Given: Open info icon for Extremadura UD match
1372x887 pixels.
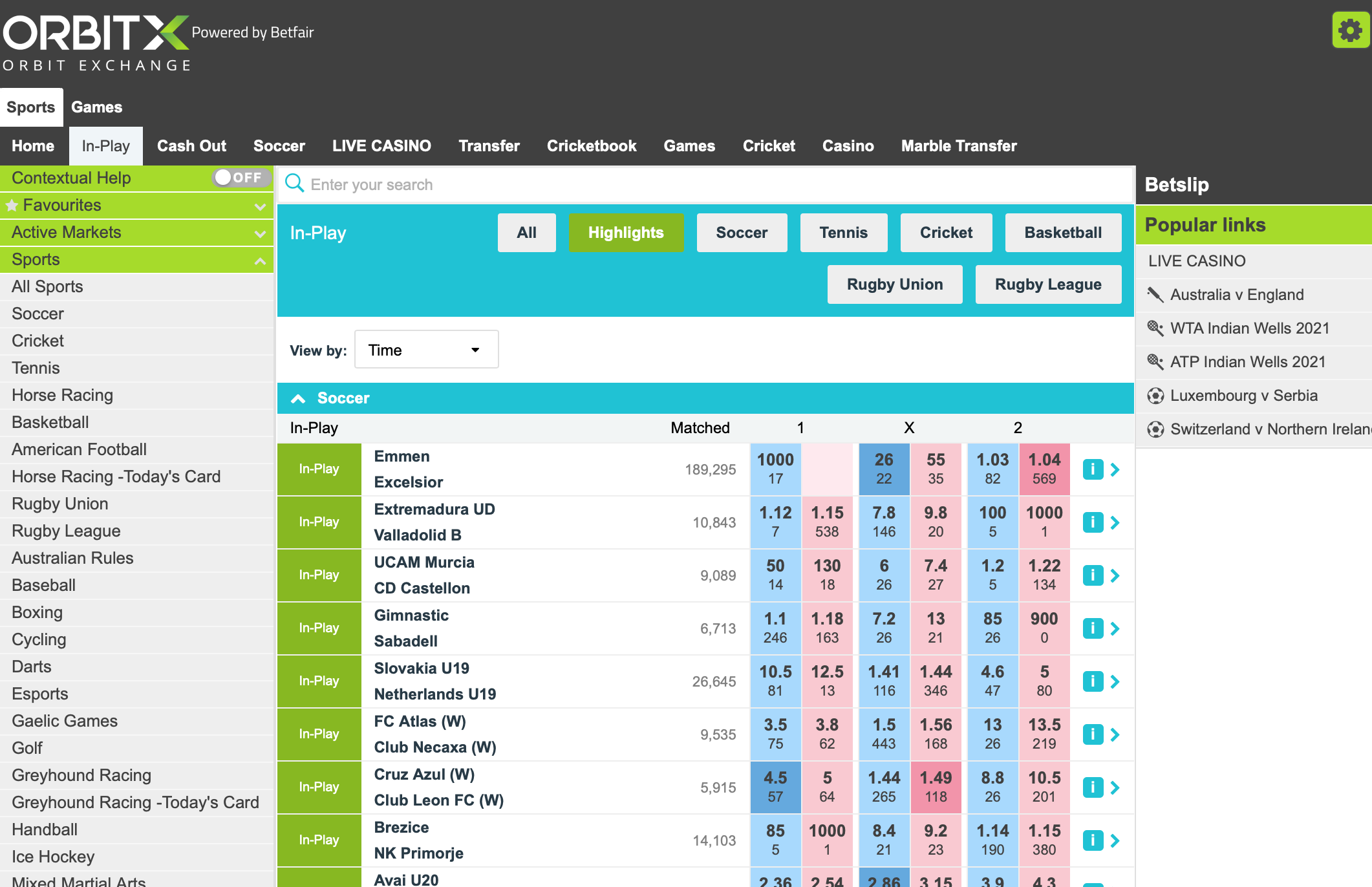Looking at the screenshot, I should pos(1093,522).
